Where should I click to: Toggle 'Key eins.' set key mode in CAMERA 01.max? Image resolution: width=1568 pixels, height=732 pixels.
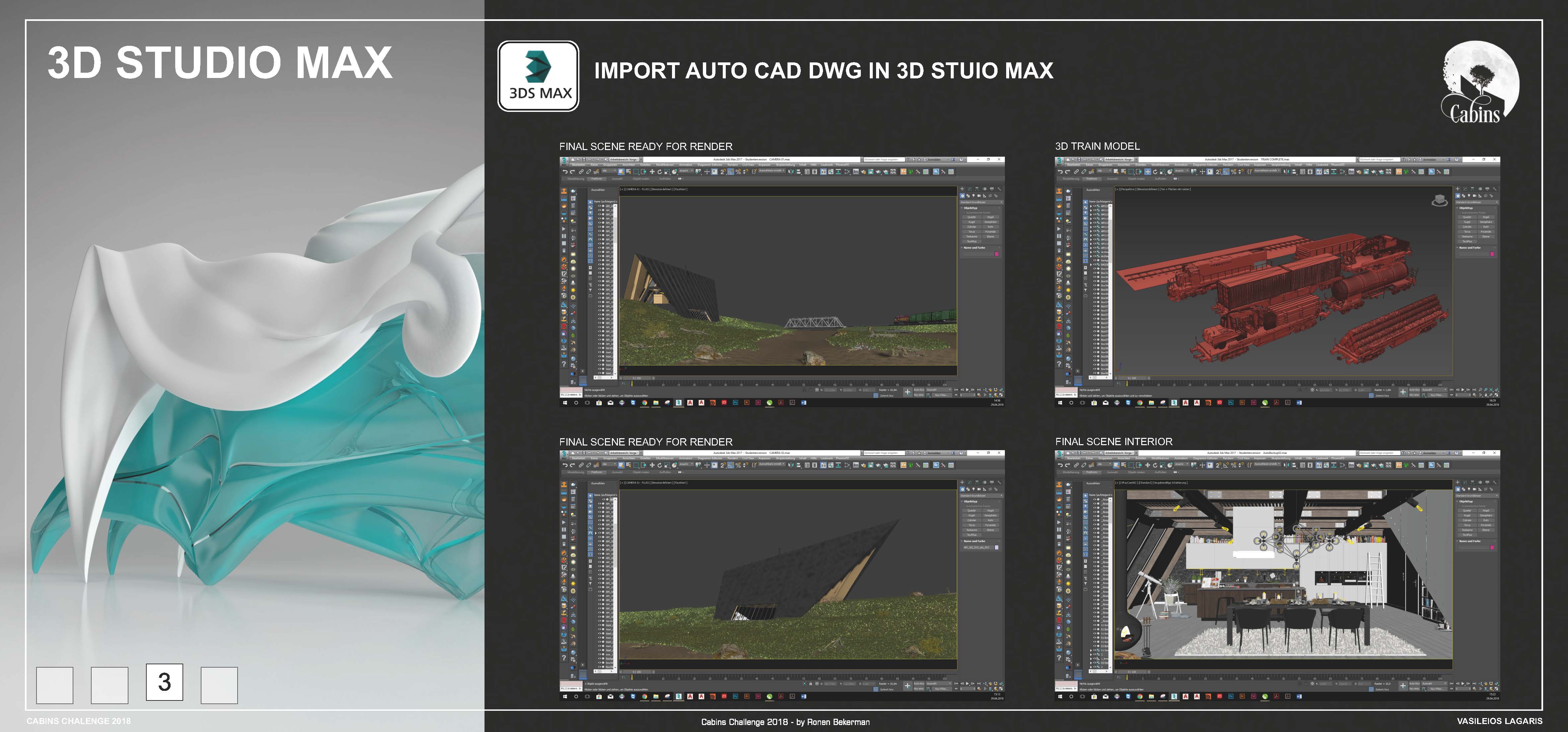919,395
